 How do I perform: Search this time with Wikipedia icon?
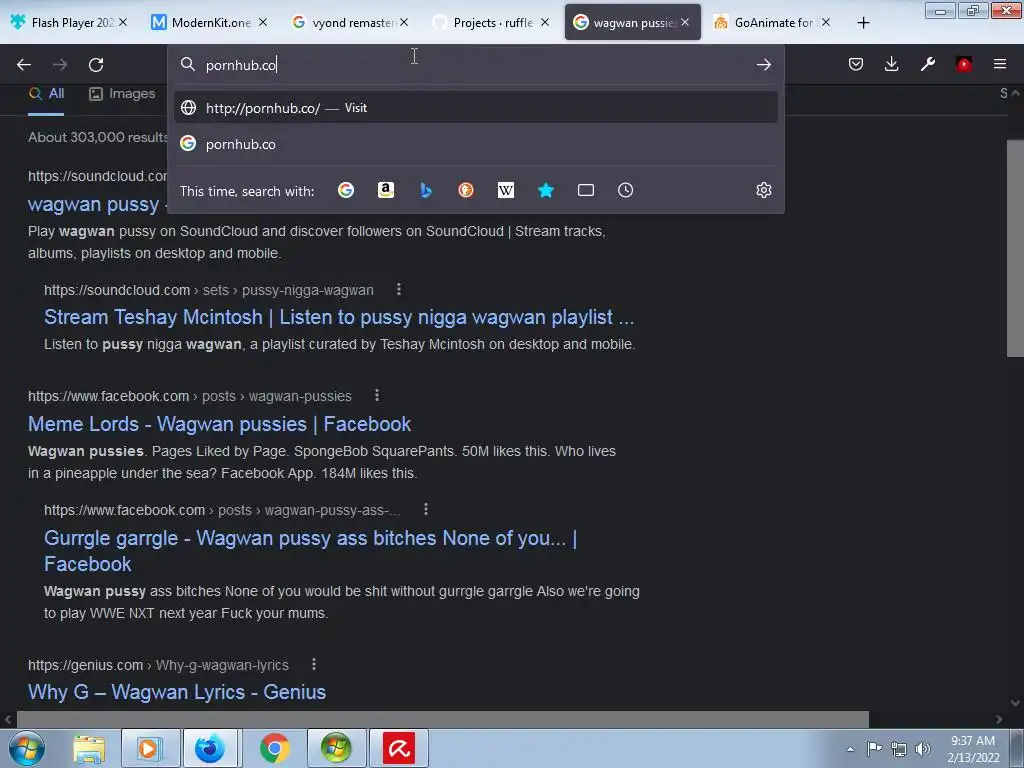[x=505, y=190]
